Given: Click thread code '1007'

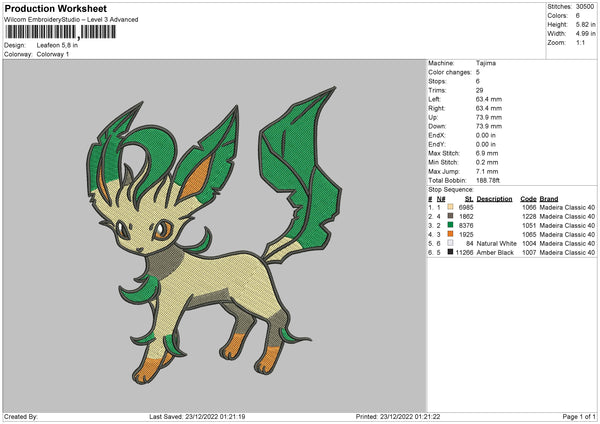Looking at the screenshot, I should 529,253.
